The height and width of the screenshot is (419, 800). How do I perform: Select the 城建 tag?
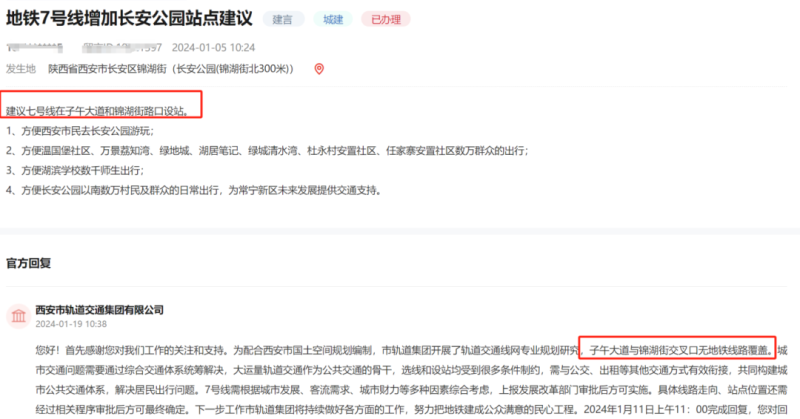pos(332,19)
